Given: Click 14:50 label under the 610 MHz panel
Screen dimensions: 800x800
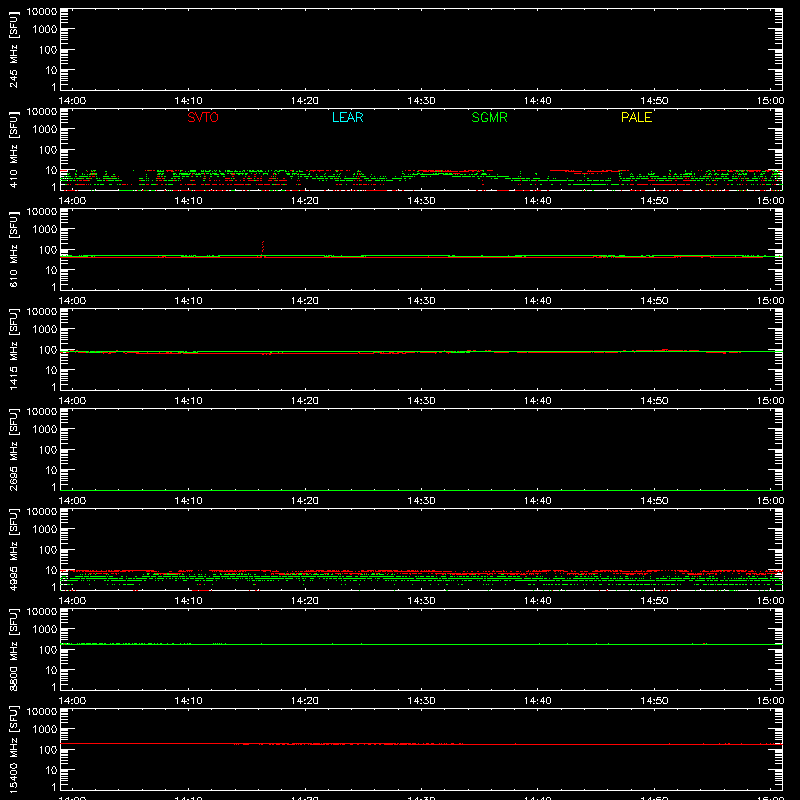Looking at the screenshot, I should pos(654,301).
